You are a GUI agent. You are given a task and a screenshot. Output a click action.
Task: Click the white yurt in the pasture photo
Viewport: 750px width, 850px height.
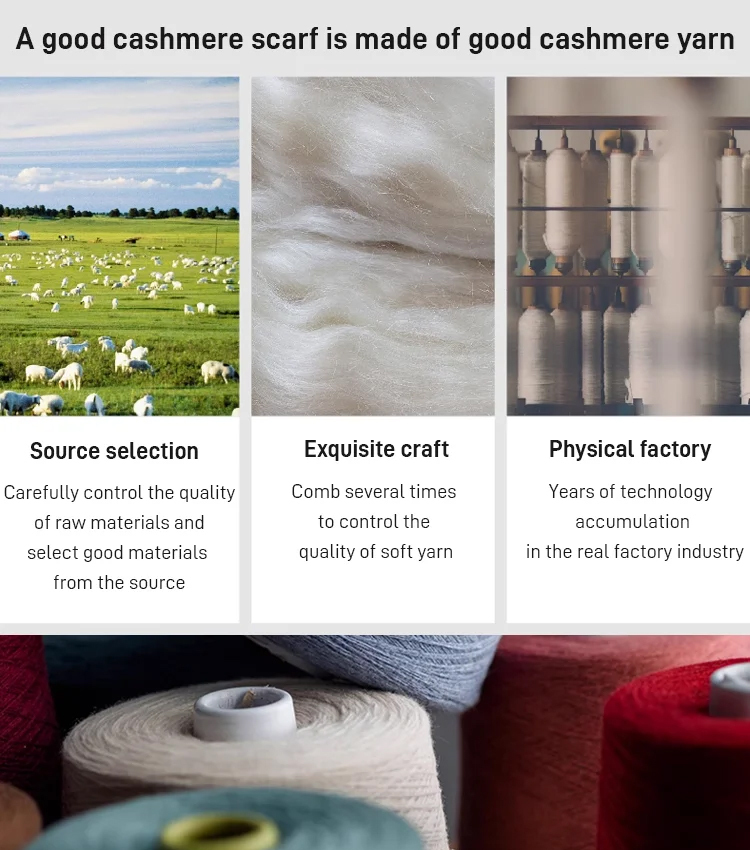coord(17,235)
